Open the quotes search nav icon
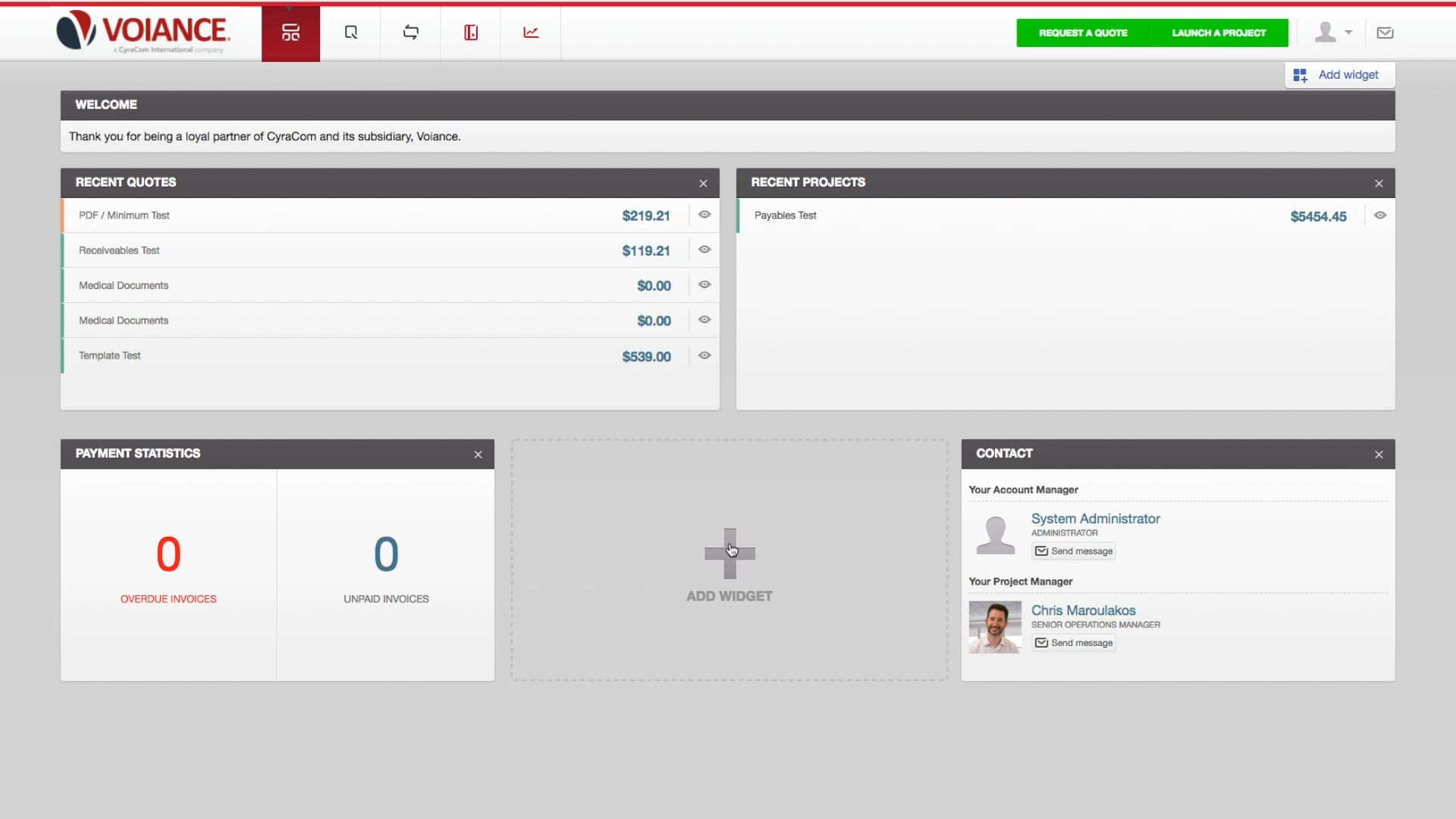 [350, 33]
